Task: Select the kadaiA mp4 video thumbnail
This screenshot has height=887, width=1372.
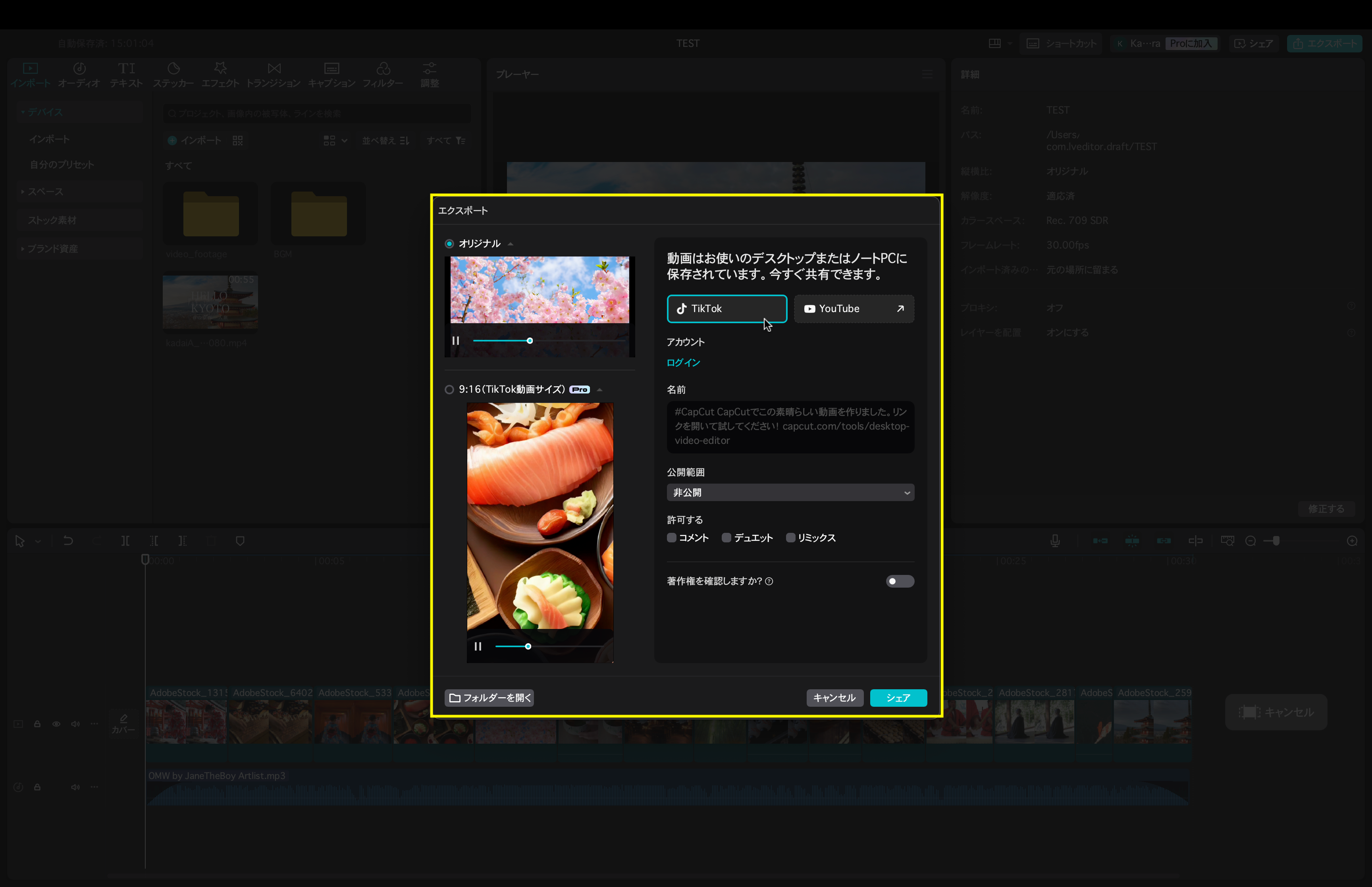Action: (210, 302)
